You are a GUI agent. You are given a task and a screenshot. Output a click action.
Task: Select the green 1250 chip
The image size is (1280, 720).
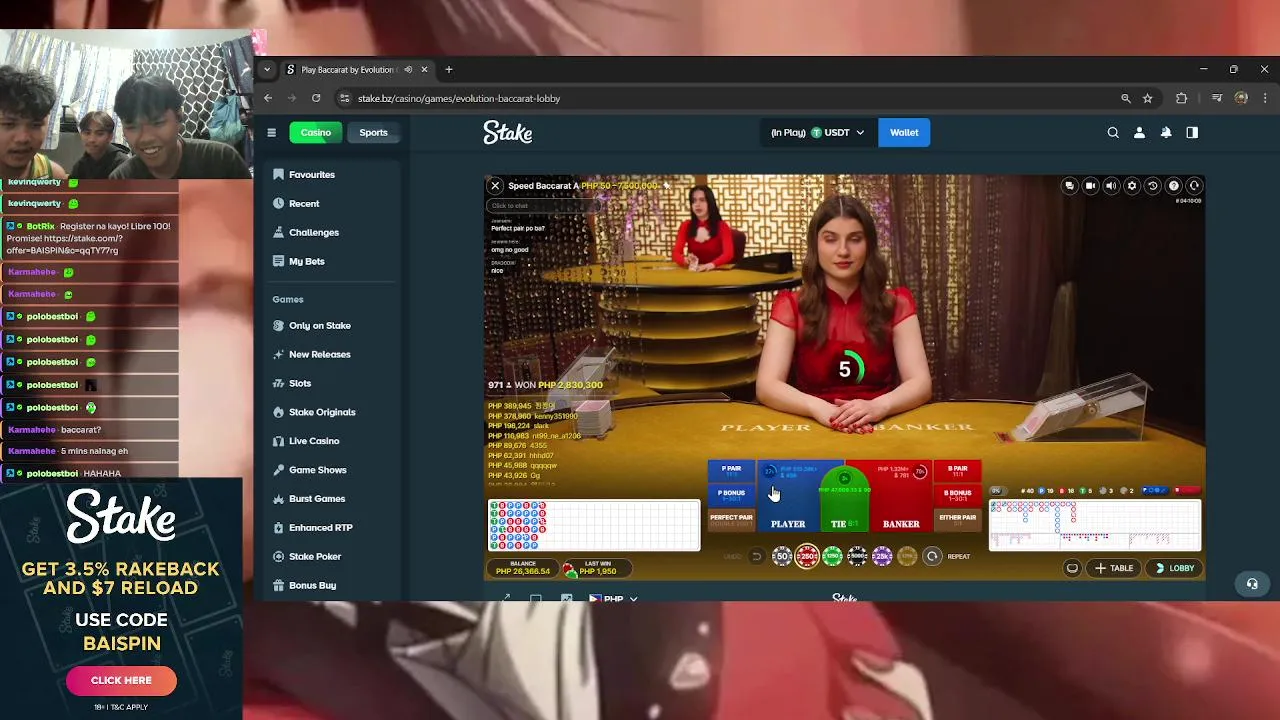coord(832,556)
